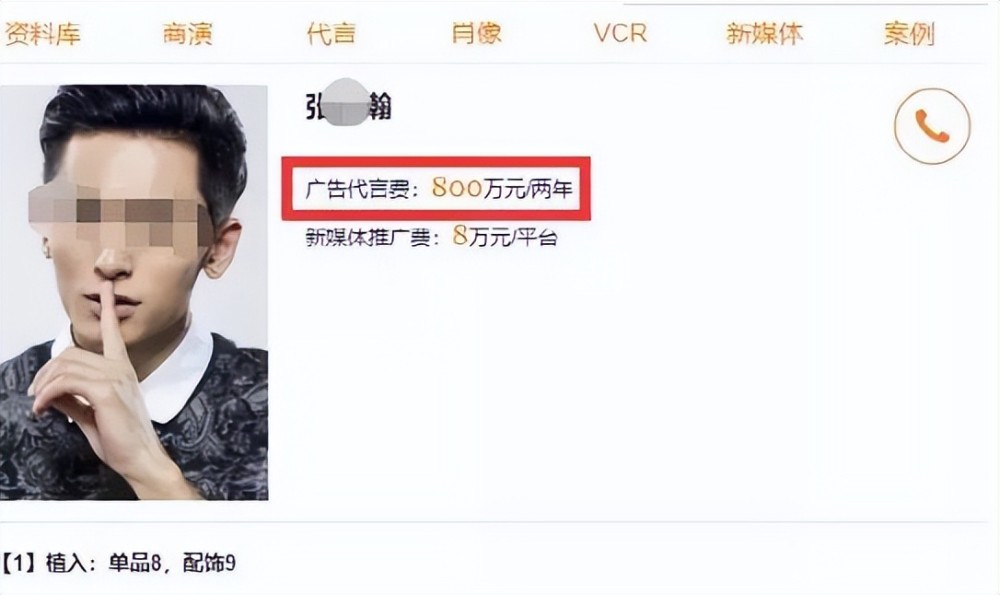Click the 植入 text in bottom line
This screenshot has width=1000, height=595.
click(x=65, y=563)
